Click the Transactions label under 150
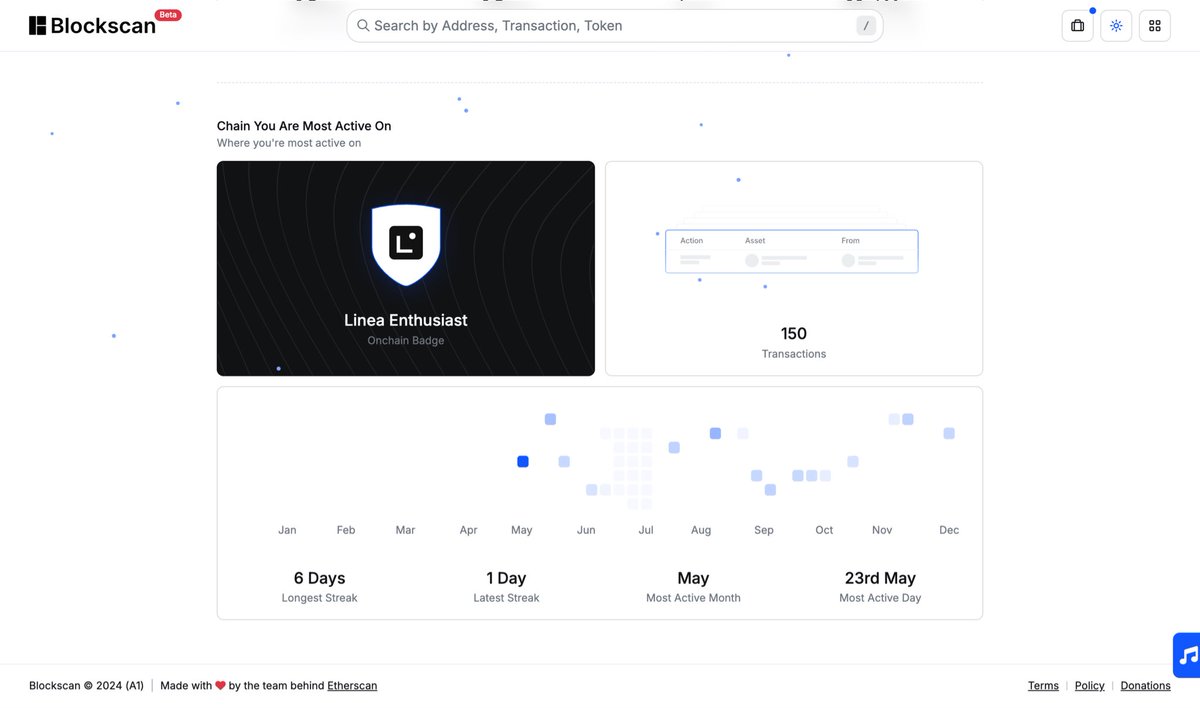Viewport: 1200px width, 708px height. tap(794, 354)
